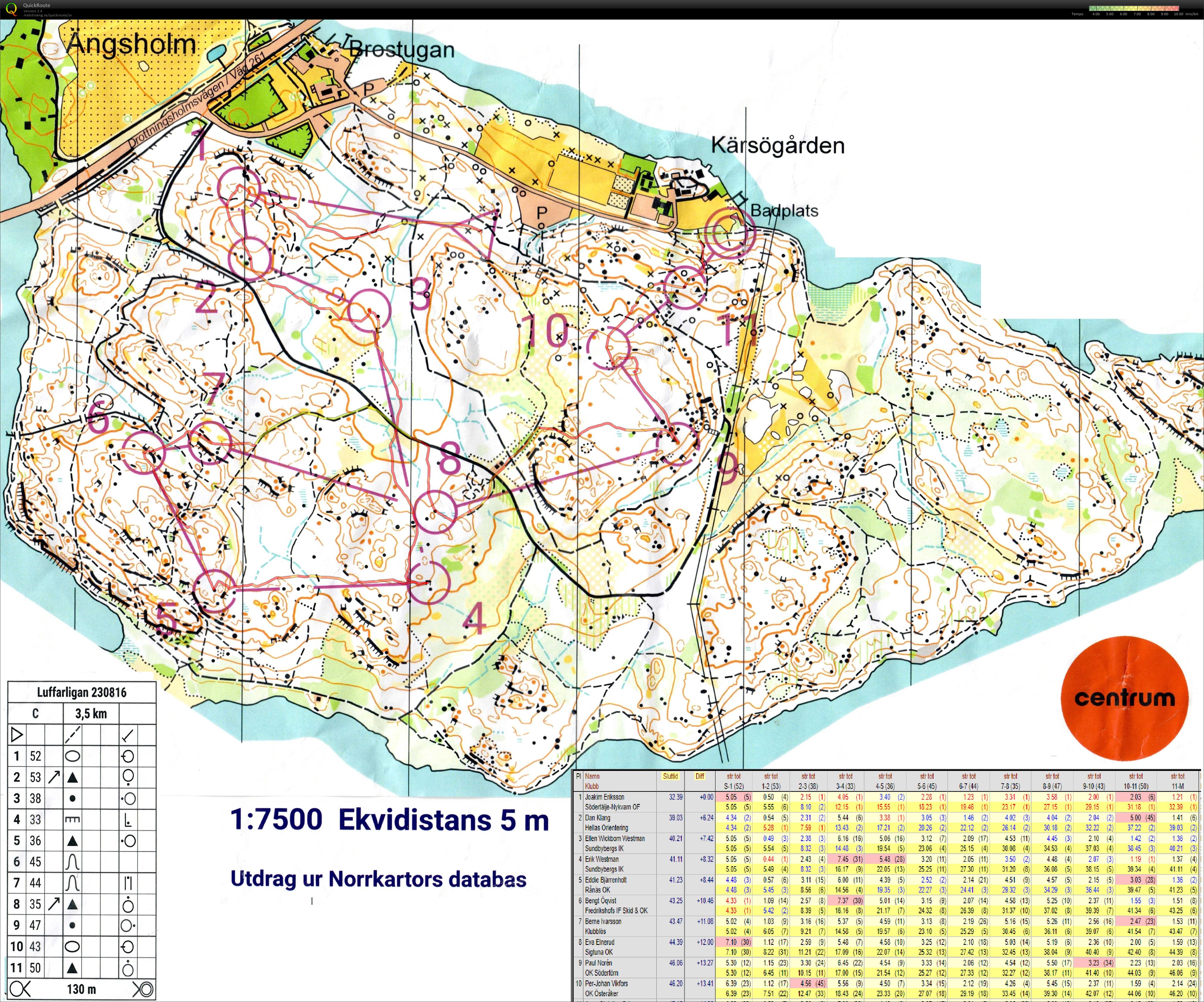Viewport: 1204px width, 1002px height.
Task: Click control row '6 45' in the description sheet
Action: point(81,861)
